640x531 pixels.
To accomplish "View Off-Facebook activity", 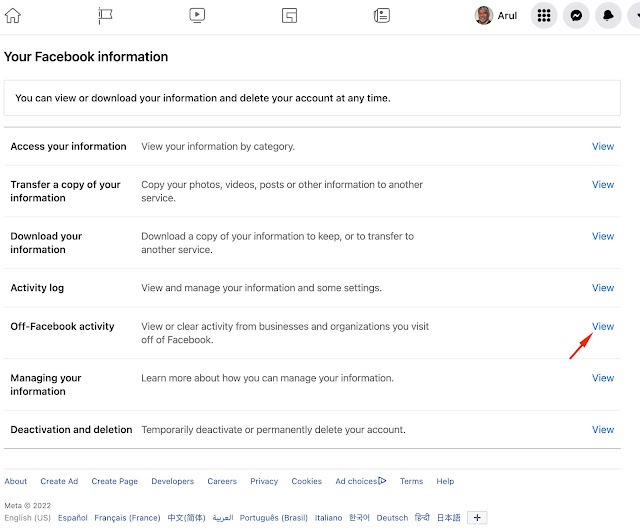I will (603, 327).
